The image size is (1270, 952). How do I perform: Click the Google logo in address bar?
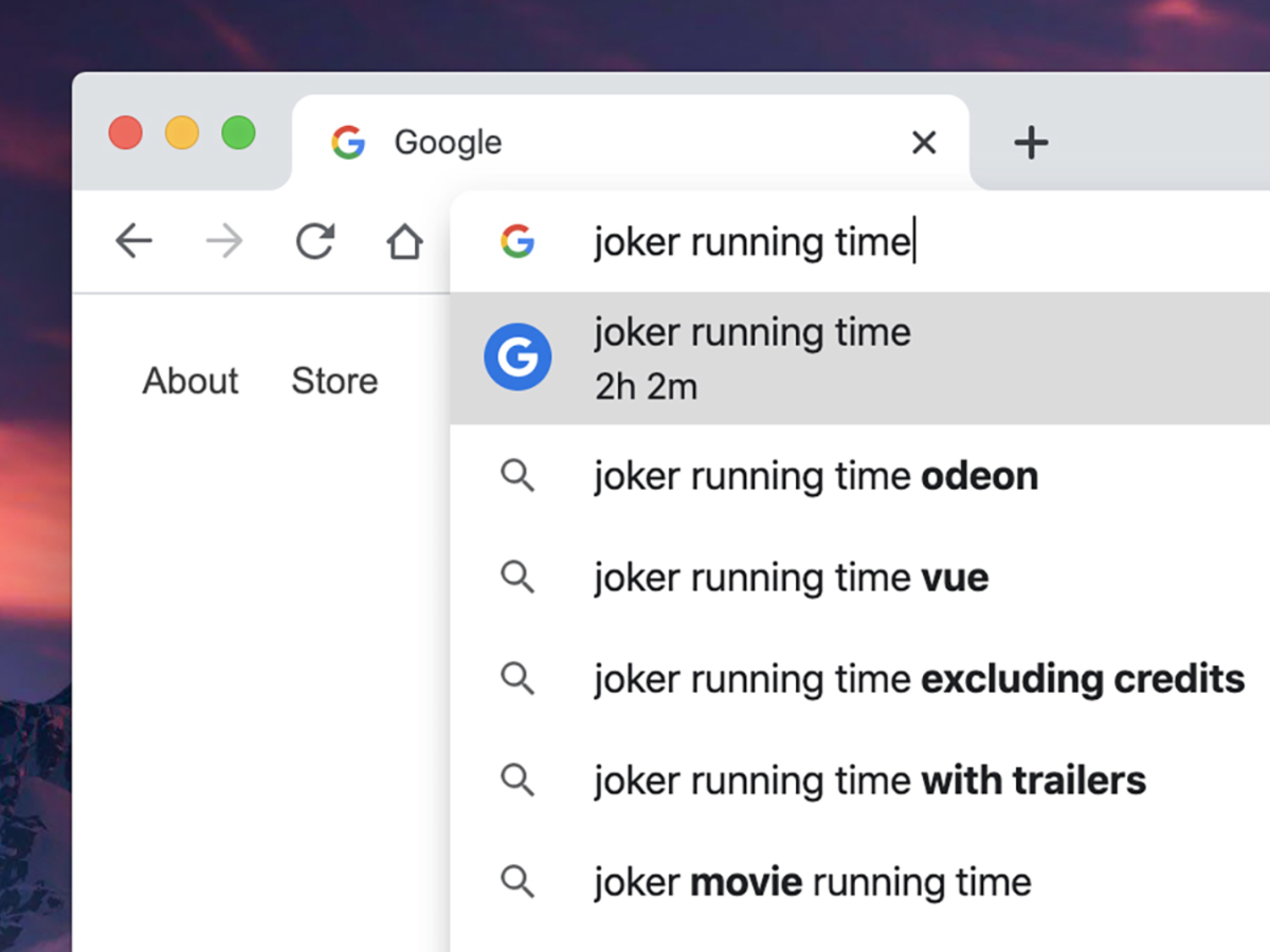click(x=517, y=241)
